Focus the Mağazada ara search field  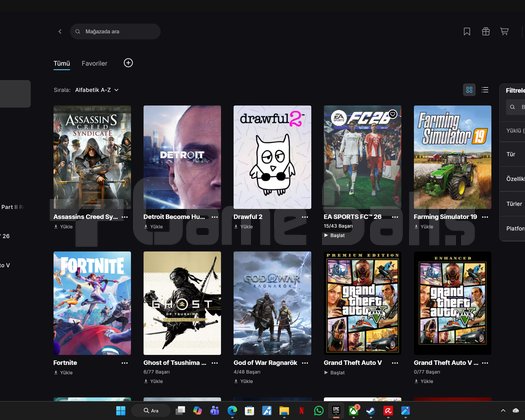coord(115,31)
